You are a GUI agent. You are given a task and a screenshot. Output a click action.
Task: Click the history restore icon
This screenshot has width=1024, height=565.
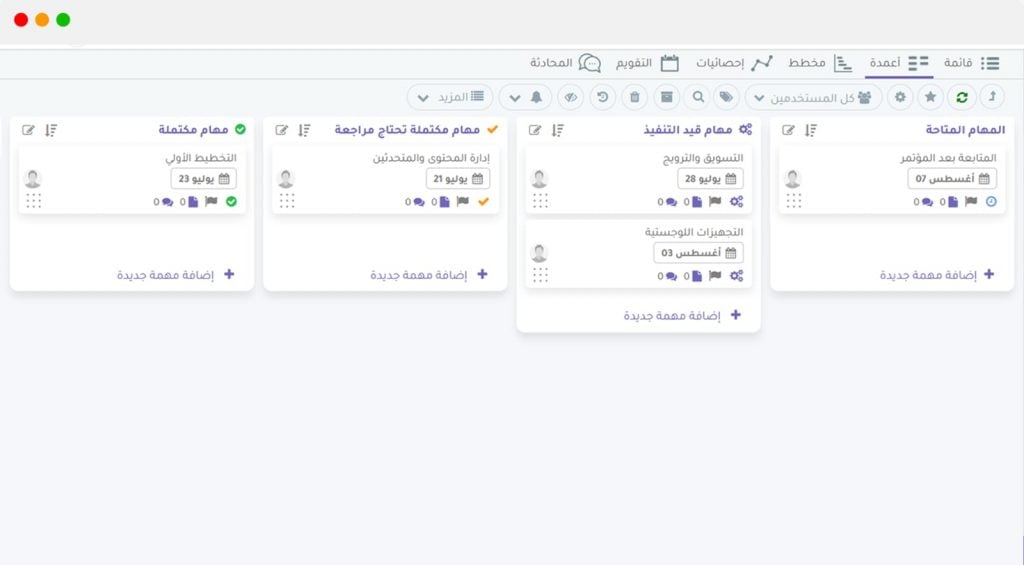[x=603, y=97]
